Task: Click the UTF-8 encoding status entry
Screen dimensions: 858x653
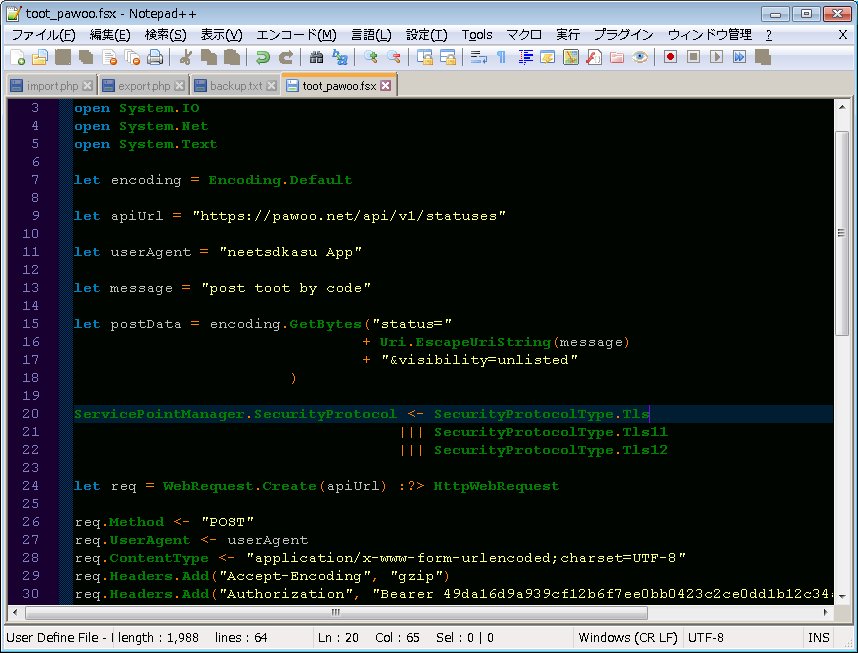Action: pos(706,638)
